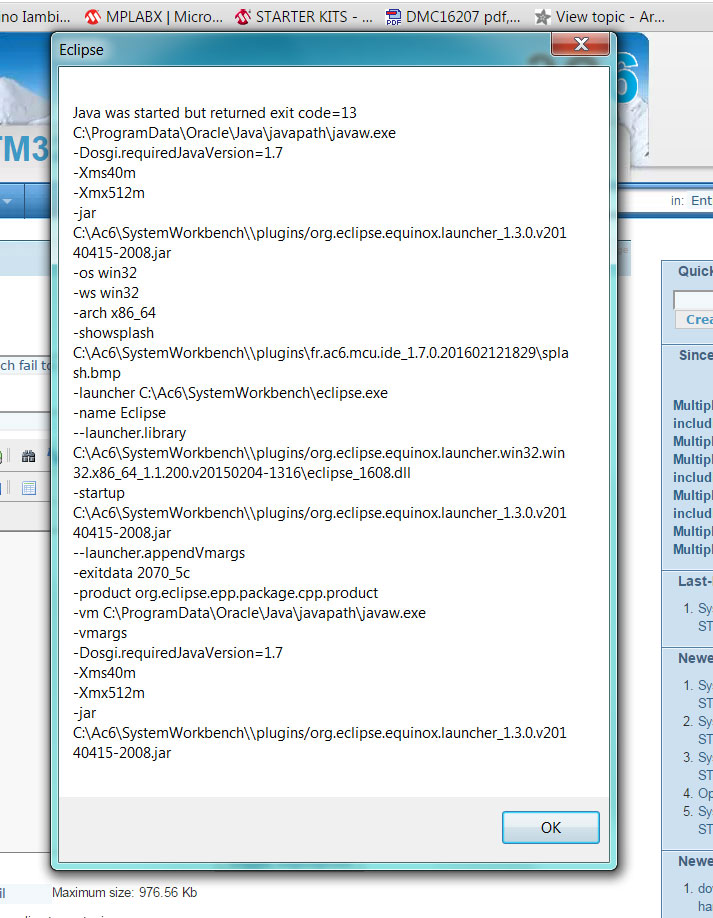Image resolution: width=713 pixels, height=918 pixels.
Task: Open item 5 in the first Newest list
Action: [x=704, y=811]
